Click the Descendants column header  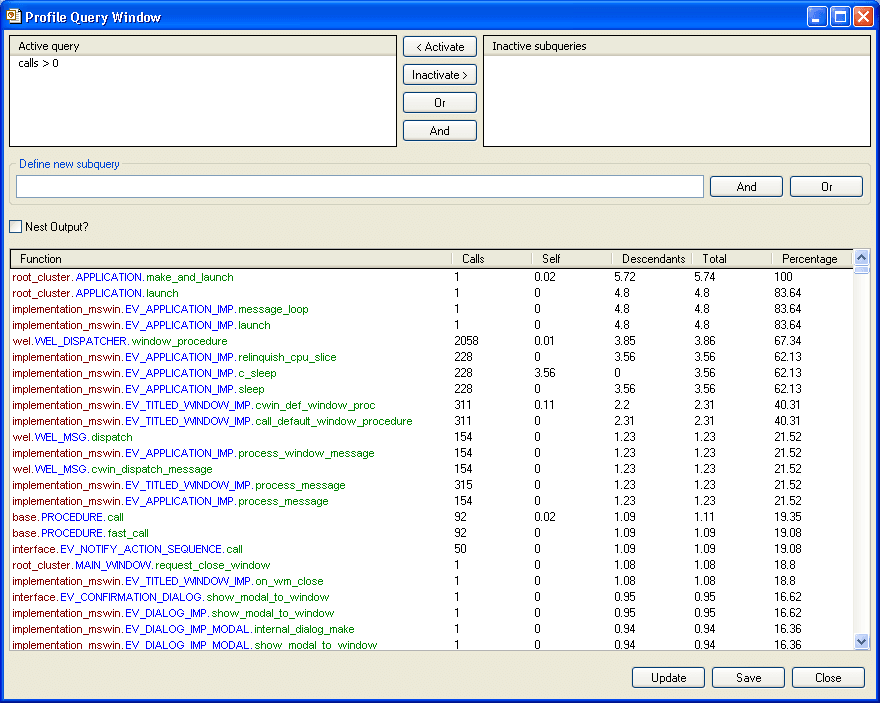(653, 259)
